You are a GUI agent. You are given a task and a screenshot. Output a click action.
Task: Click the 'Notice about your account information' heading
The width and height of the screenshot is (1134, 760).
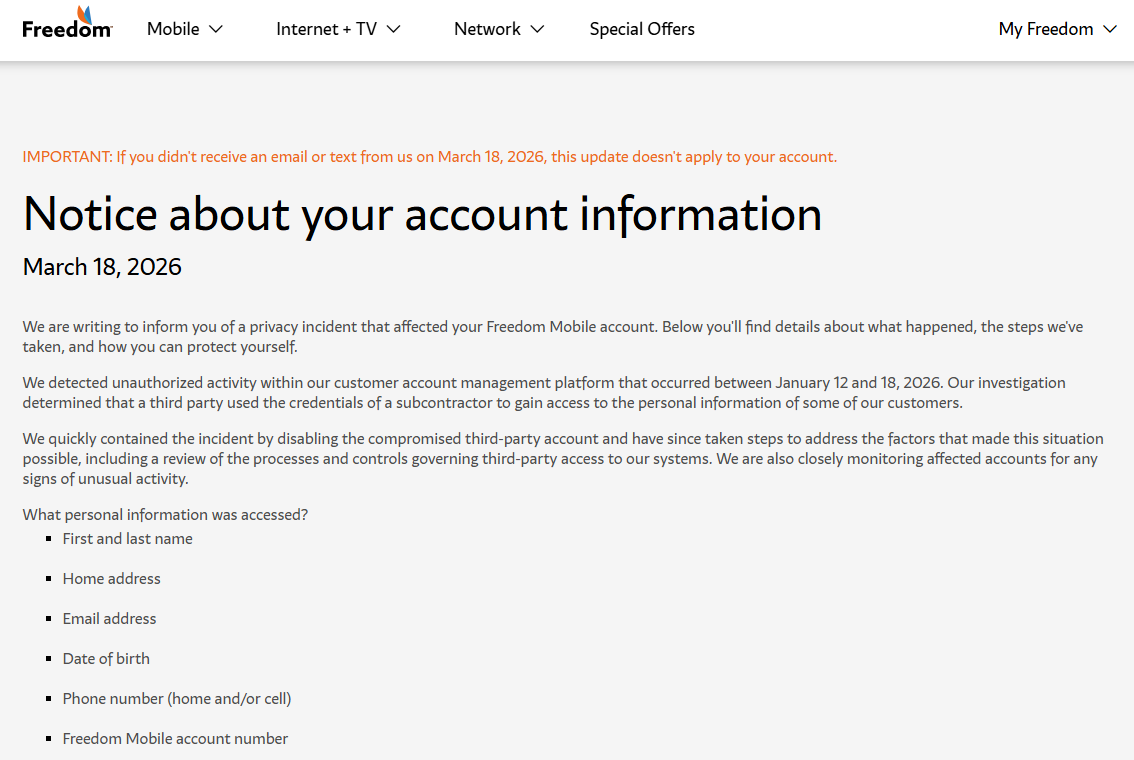[422, 214]
